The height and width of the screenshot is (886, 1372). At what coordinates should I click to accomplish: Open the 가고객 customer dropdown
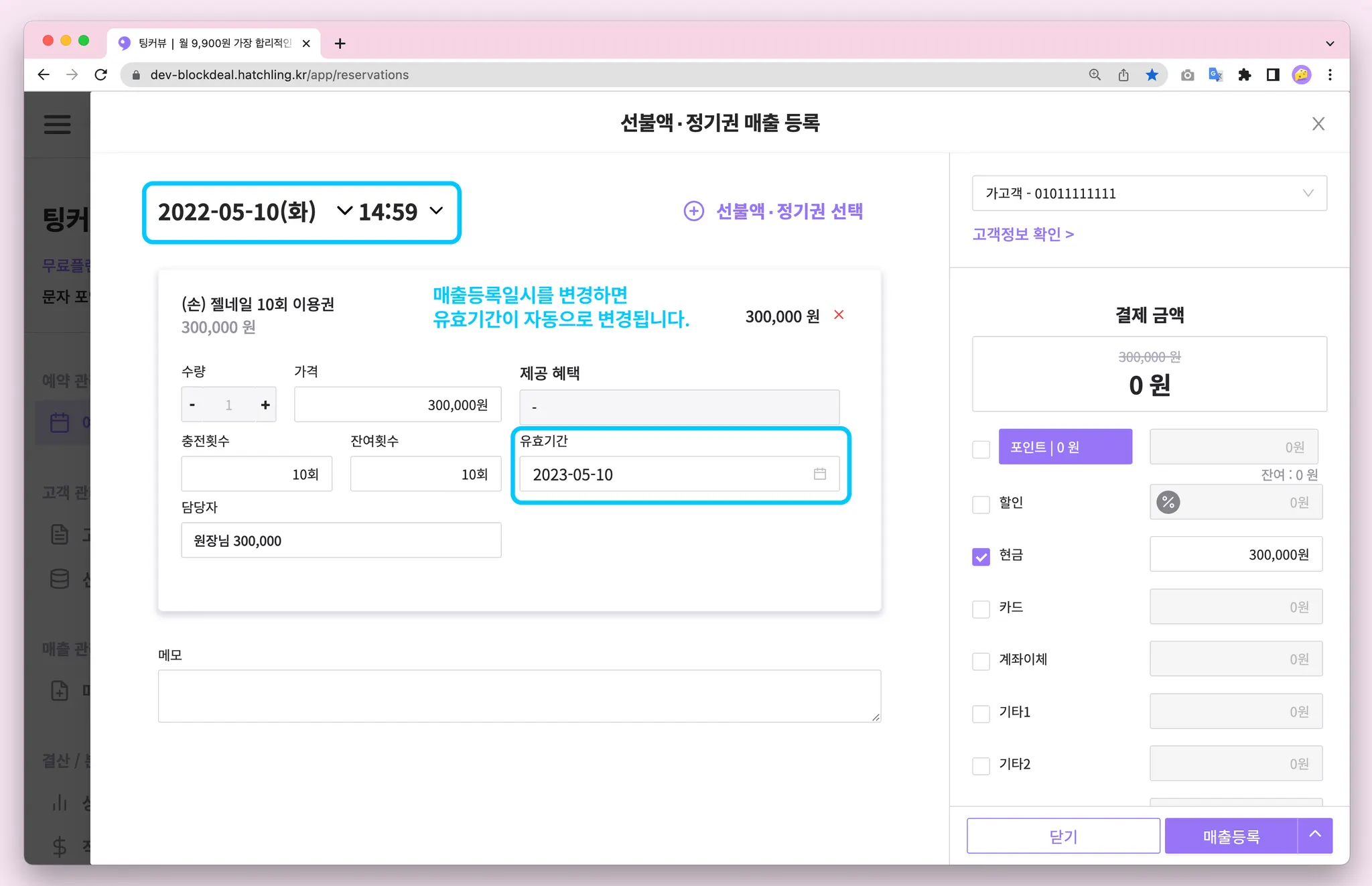click(x=1149, y=194)
